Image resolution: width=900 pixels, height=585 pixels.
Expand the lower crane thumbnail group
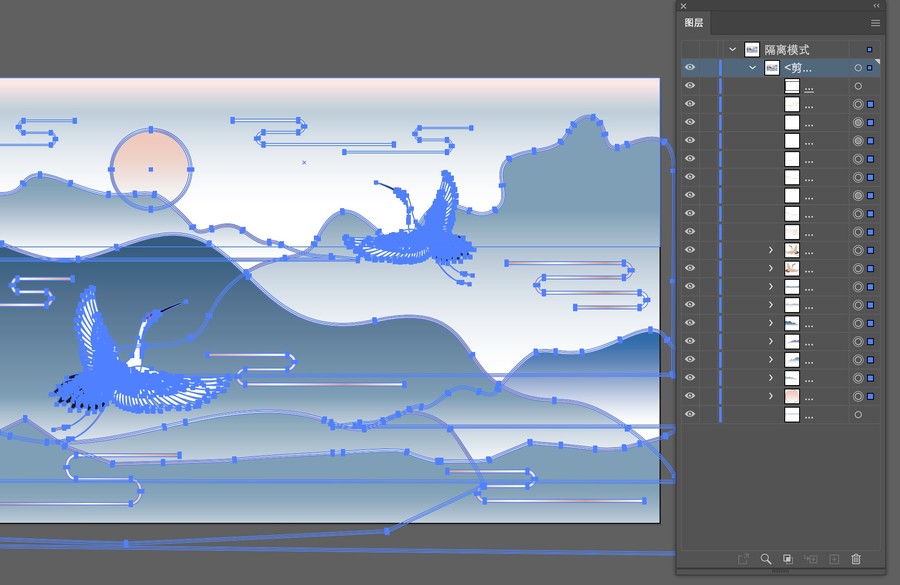(771, 268)
